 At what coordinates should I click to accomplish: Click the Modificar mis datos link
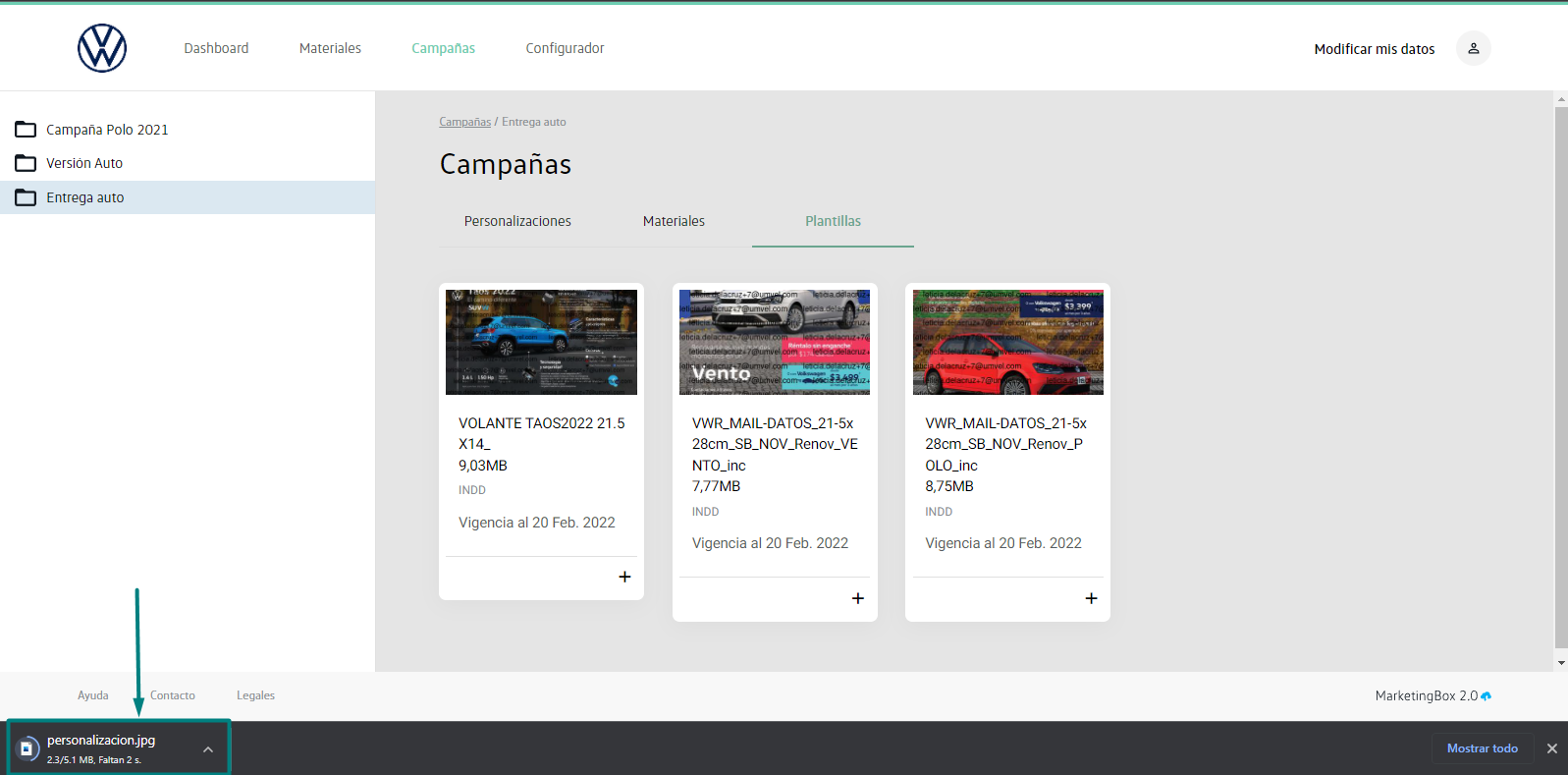[1375, 49]
